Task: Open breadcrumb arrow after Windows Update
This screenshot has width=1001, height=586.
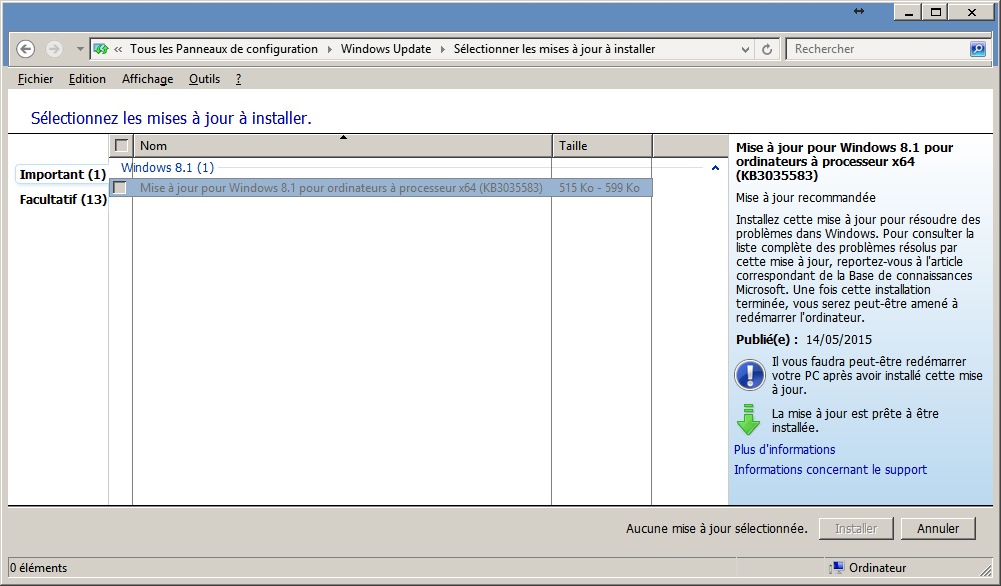Action: (442, 49)
